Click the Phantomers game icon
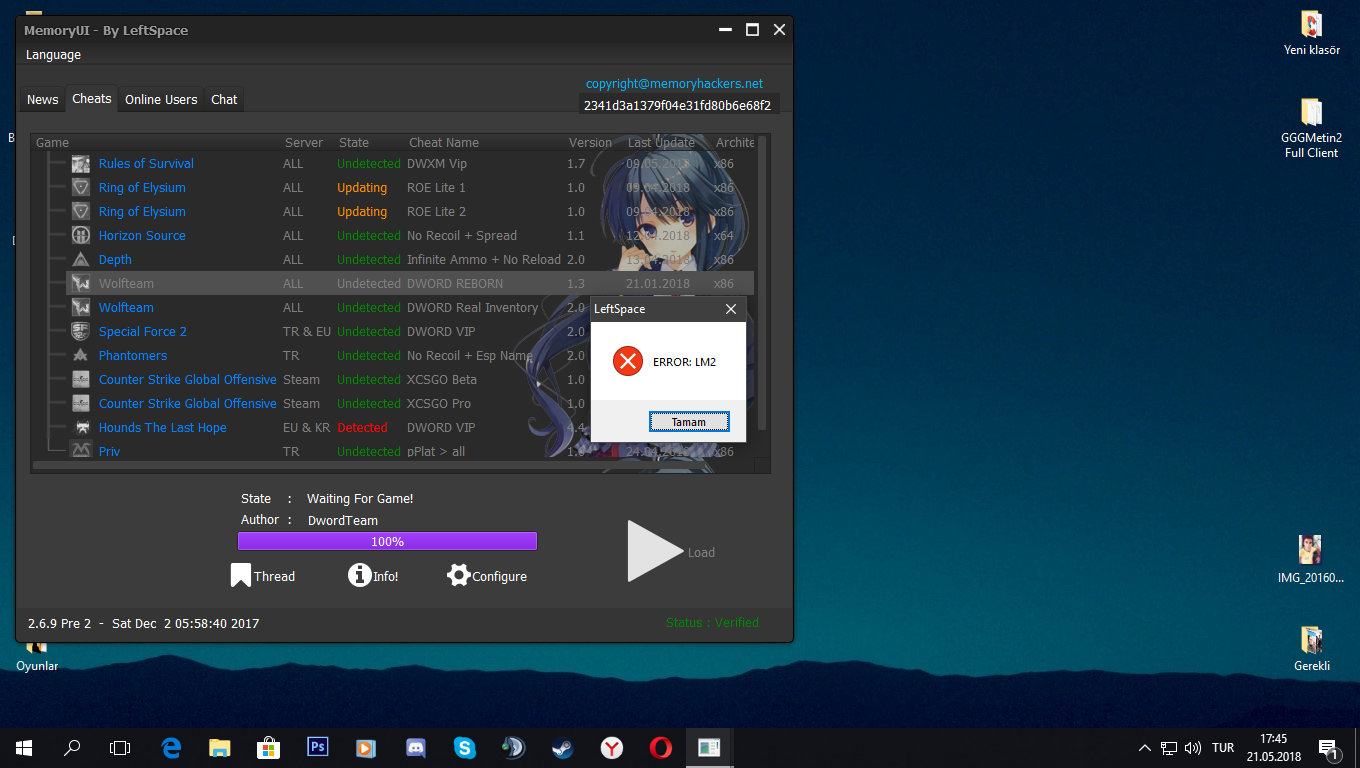This screenshot has width=1360, height=768. pyautogui.click(x=81, y=356)
